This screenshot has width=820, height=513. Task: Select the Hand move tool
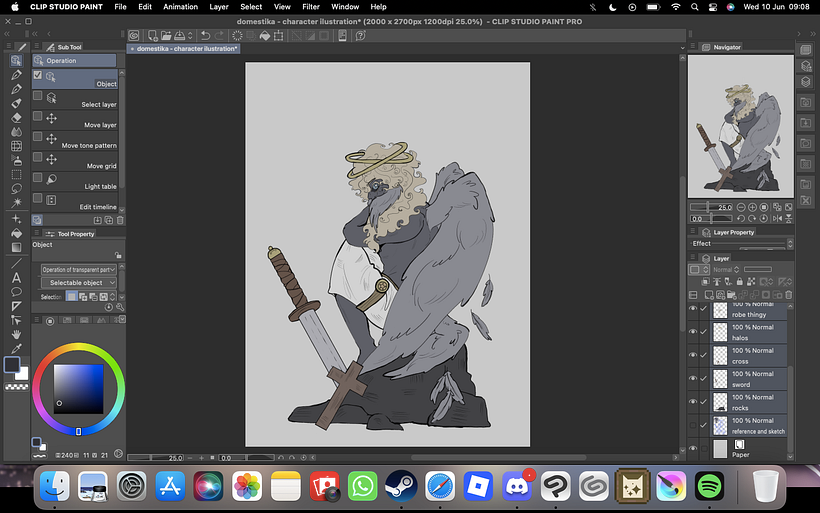pyautogui.click(x=16, y=334)
